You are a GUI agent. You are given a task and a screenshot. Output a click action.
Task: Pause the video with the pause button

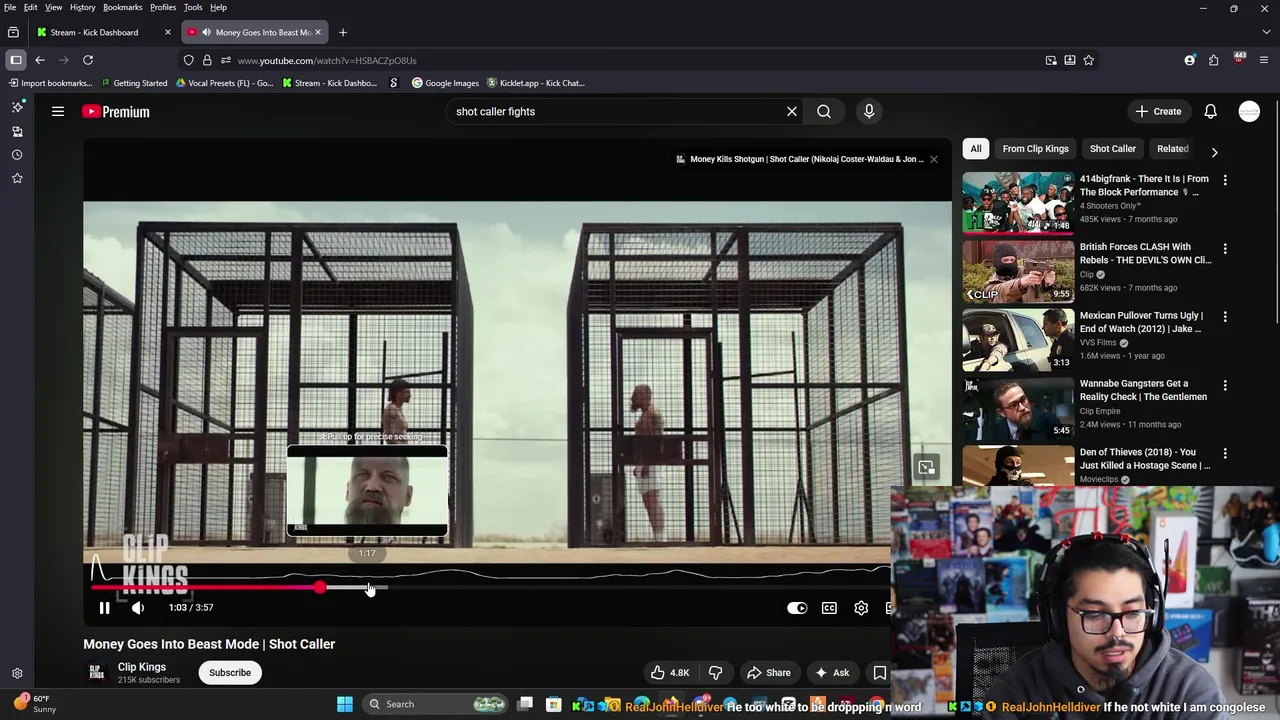pyautogui.click(x=104, y=608)
